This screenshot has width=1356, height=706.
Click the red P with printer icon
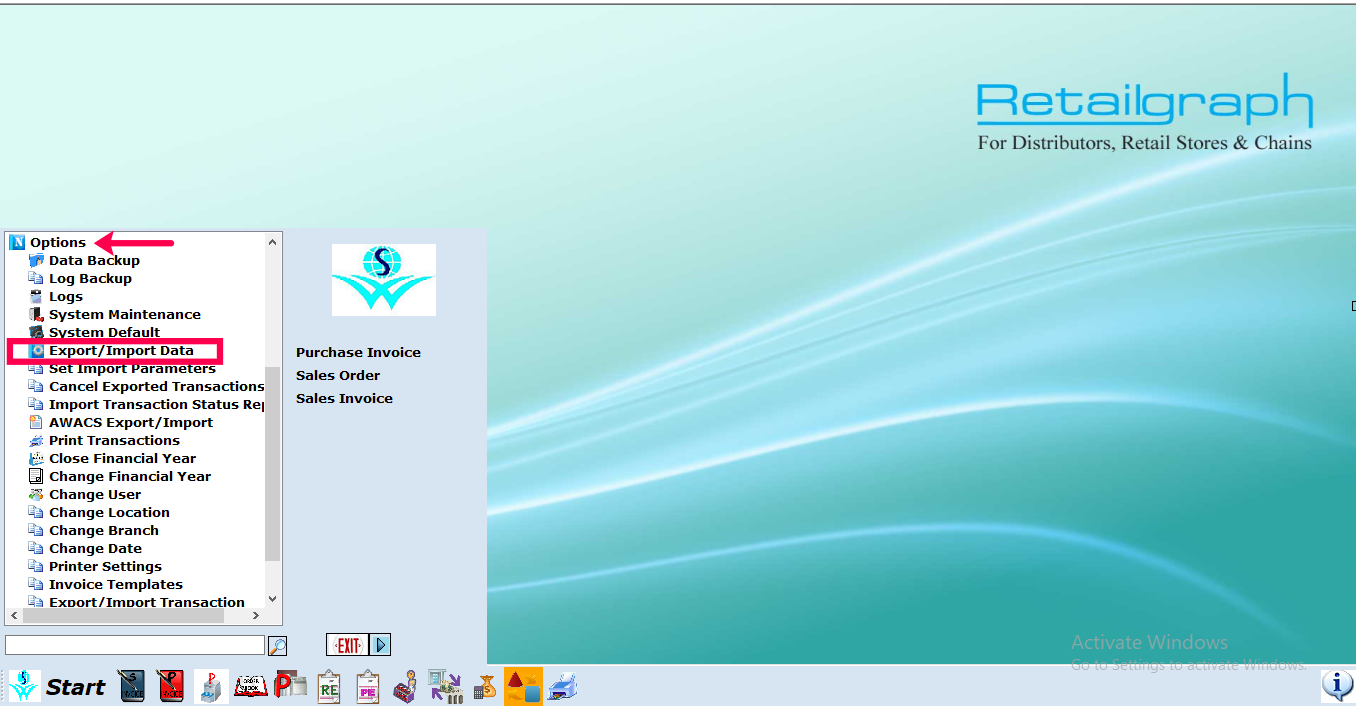(290, 686)
